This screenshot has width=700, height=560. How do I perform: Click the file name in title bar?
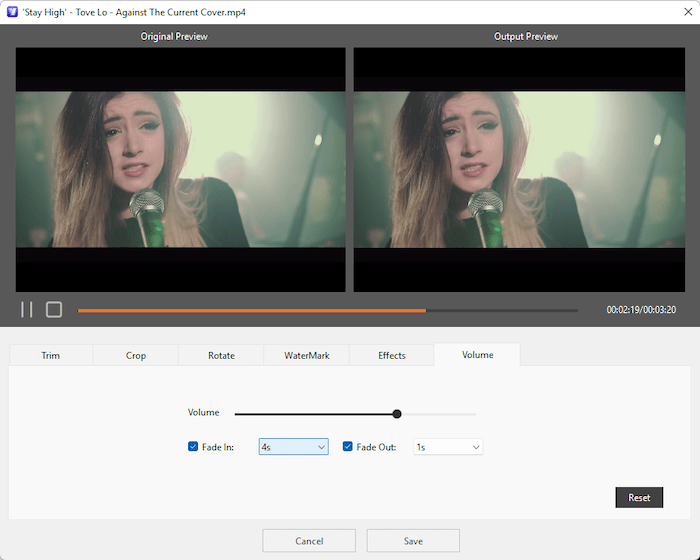(134, 12)
